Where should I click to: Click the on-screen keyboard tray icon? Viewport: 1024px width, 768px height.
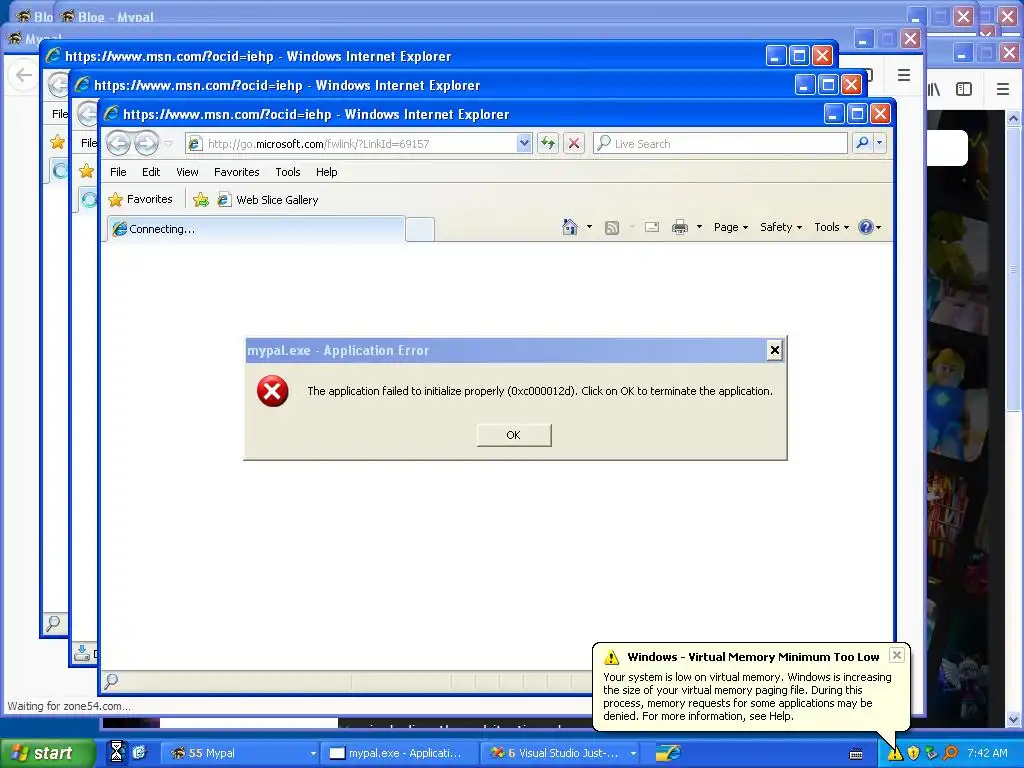coord(856,754)
